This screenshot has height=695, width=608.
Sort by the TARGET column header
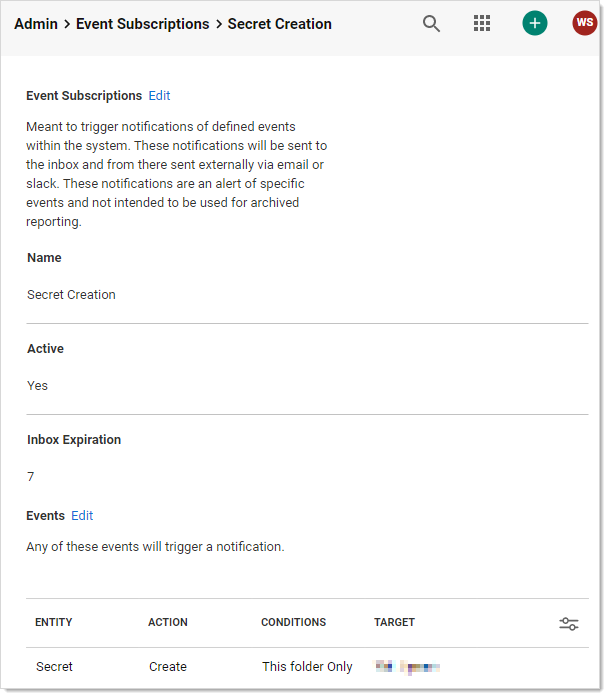(x=394, y=622)
